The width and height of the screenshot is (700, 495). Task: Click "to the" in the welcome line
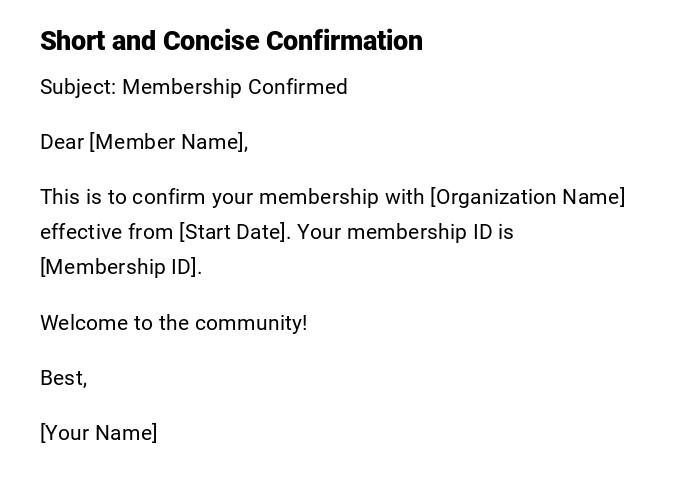click(159, 323)
